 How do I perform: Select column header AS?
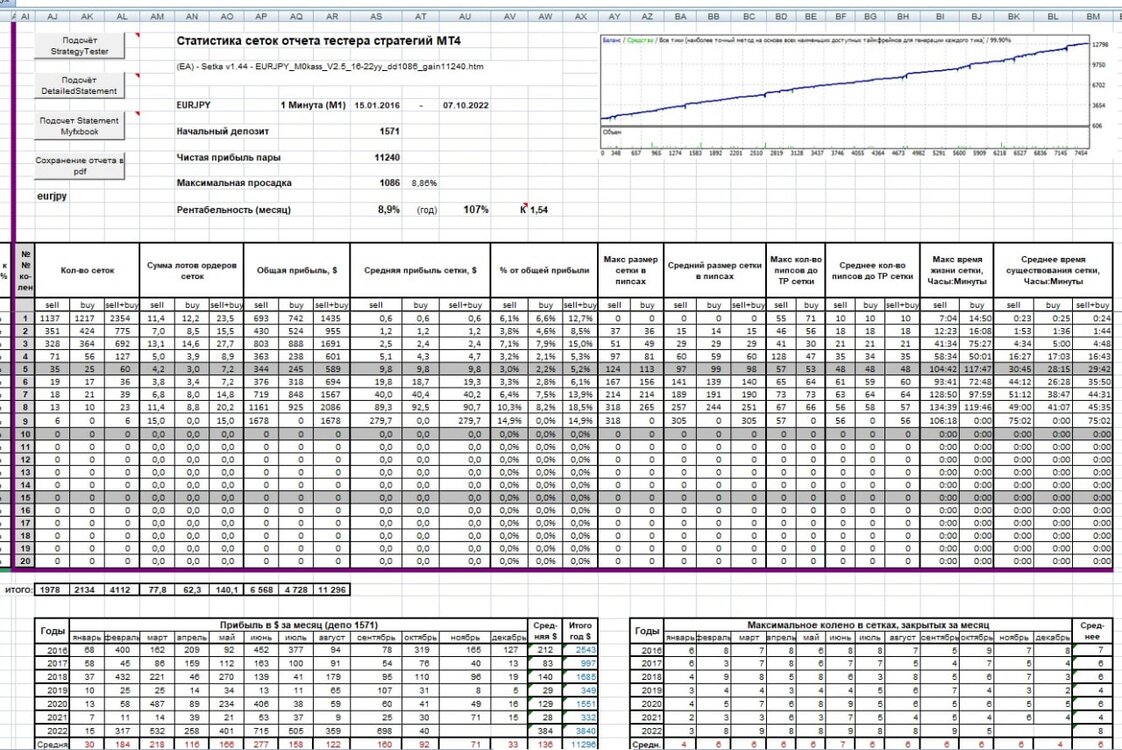click(x=376, y=16)
